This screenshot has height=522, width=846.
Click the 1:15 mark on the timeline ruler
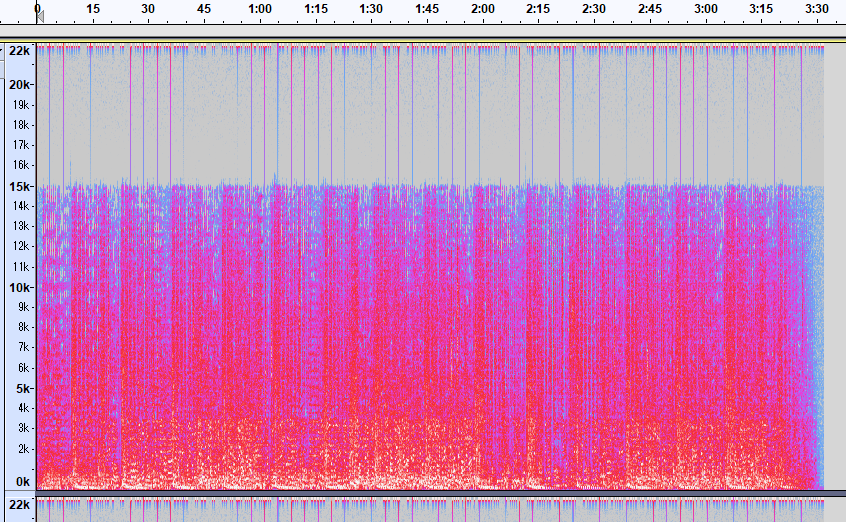[x=316, y=9]
